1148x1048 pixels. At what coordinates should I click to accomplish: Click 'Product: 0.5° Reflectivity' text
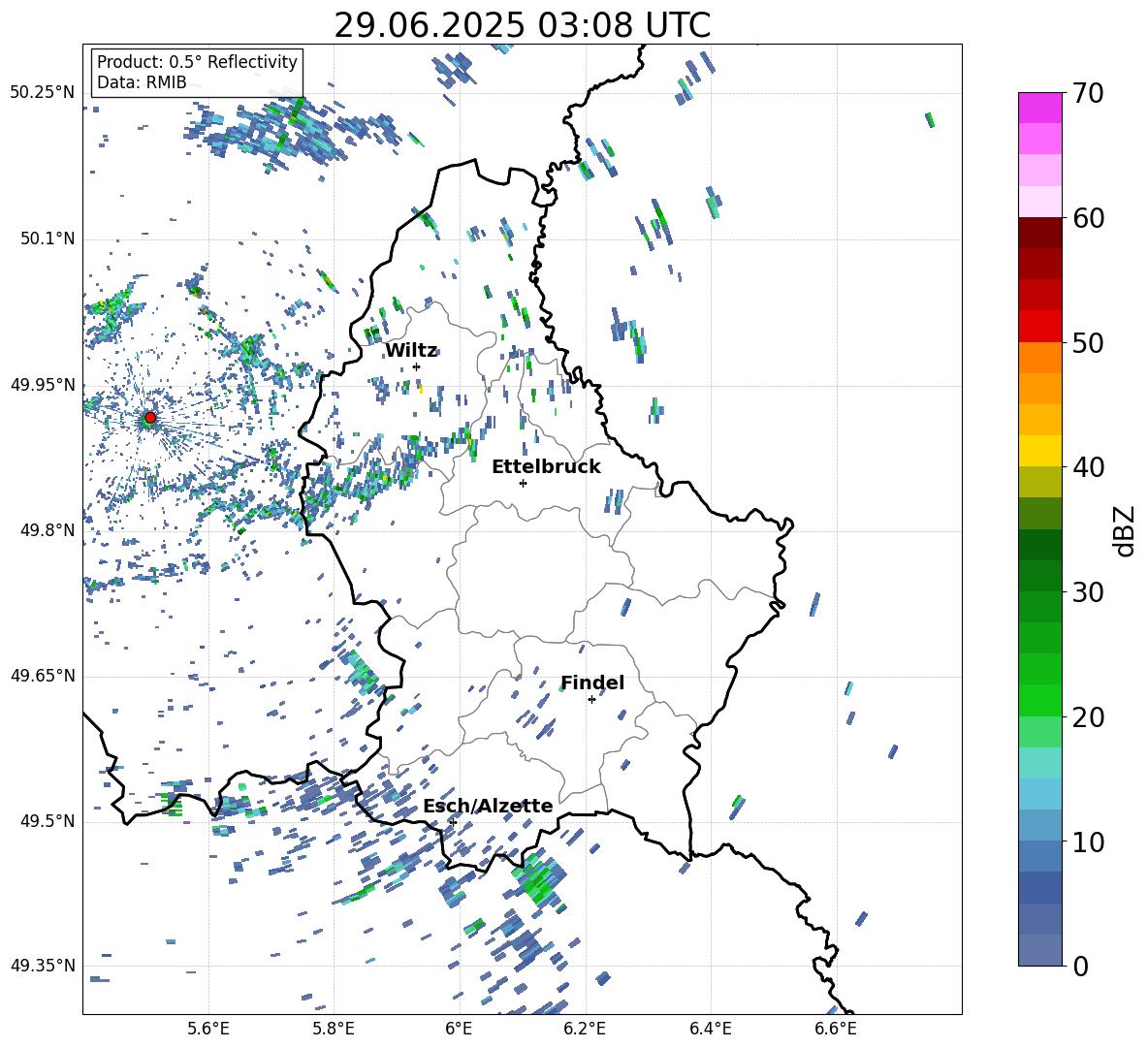tap(197, 61)
